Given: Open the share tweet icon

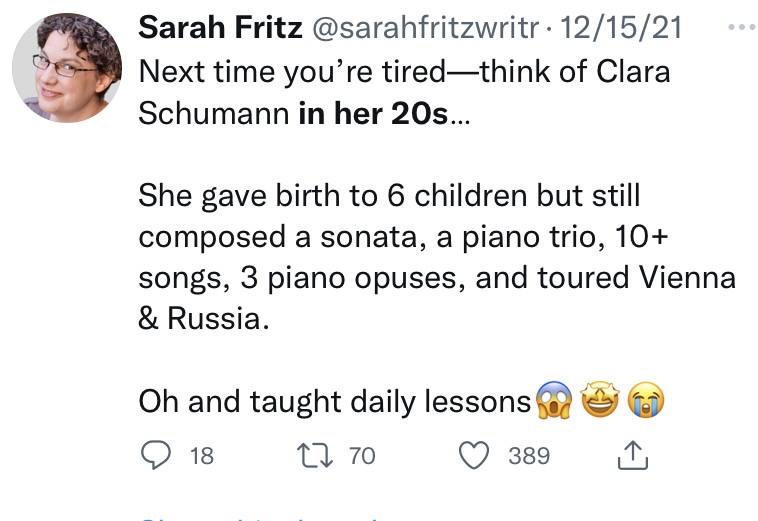Looking at the screenshot, I should click(634, 457).
